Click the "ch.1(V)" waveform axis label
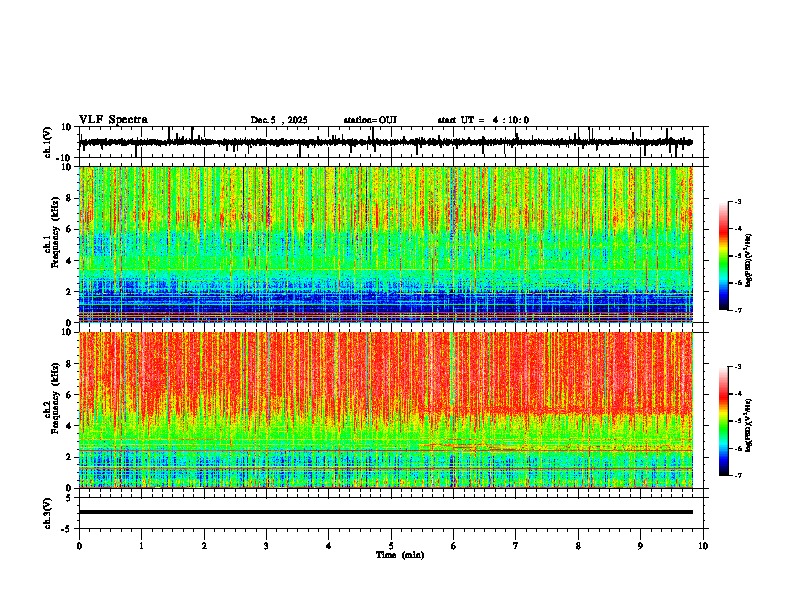This screenshot has width=792, height=612. click(x=48, y=142)
